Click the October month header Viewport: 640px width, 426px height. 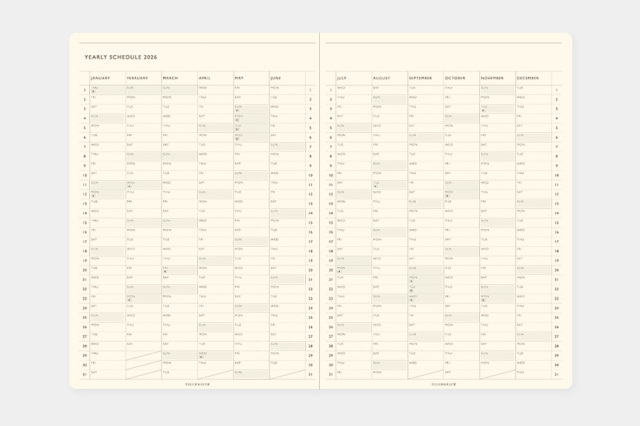457,78
